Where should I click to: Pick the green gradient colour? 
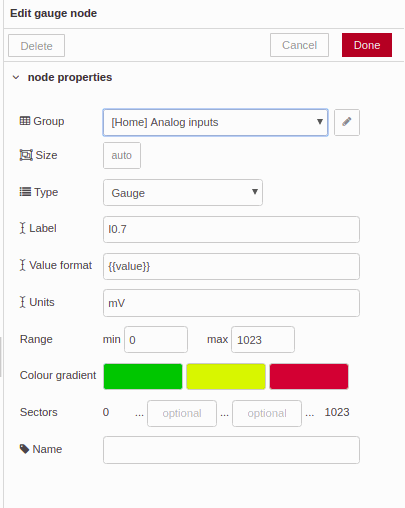click(143, 376)
